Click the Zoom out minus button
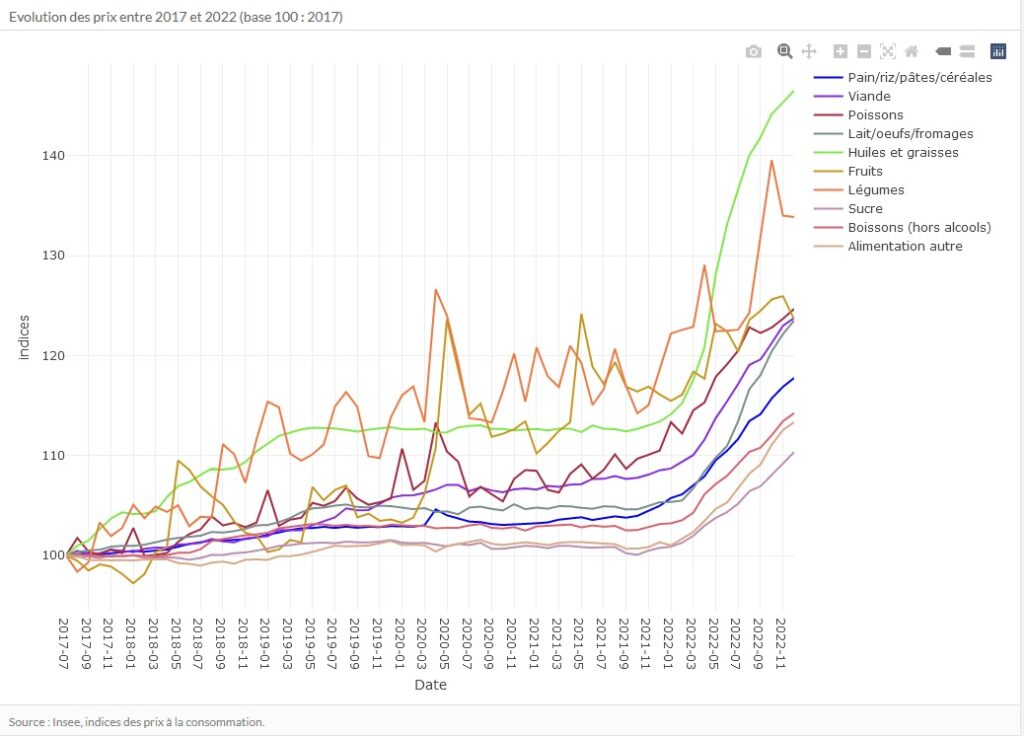Screen dimensions: 1024x736 click(x=864, y=51)
